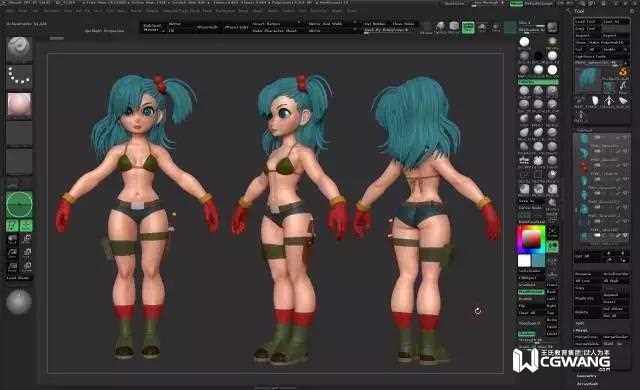Click the green icon beside color picker
Image resolution: width=640 pixels, height=390 pixels.
coord(553,246)
